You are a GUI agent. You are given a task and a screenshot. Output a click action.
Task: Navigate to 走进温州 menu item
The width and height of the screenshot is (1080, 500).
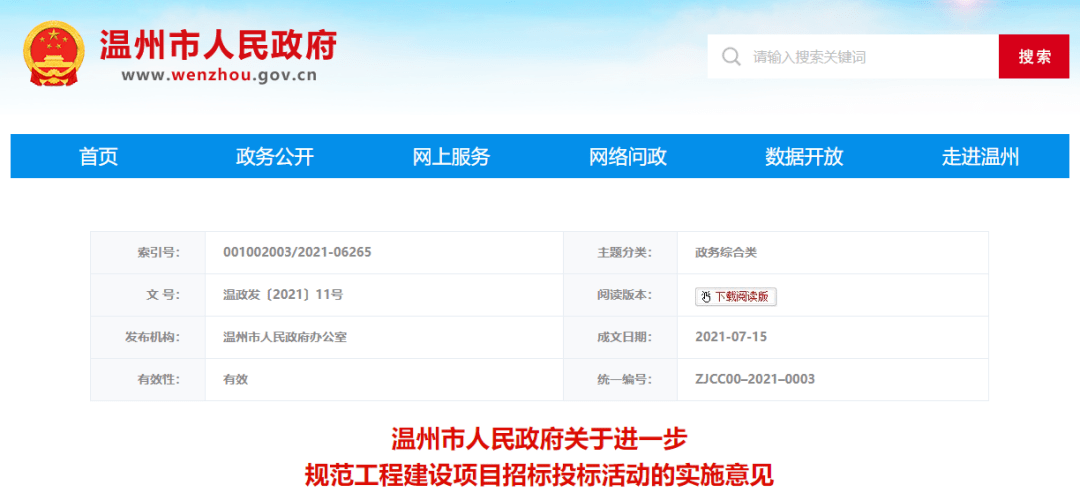click(x=980, y=157)
